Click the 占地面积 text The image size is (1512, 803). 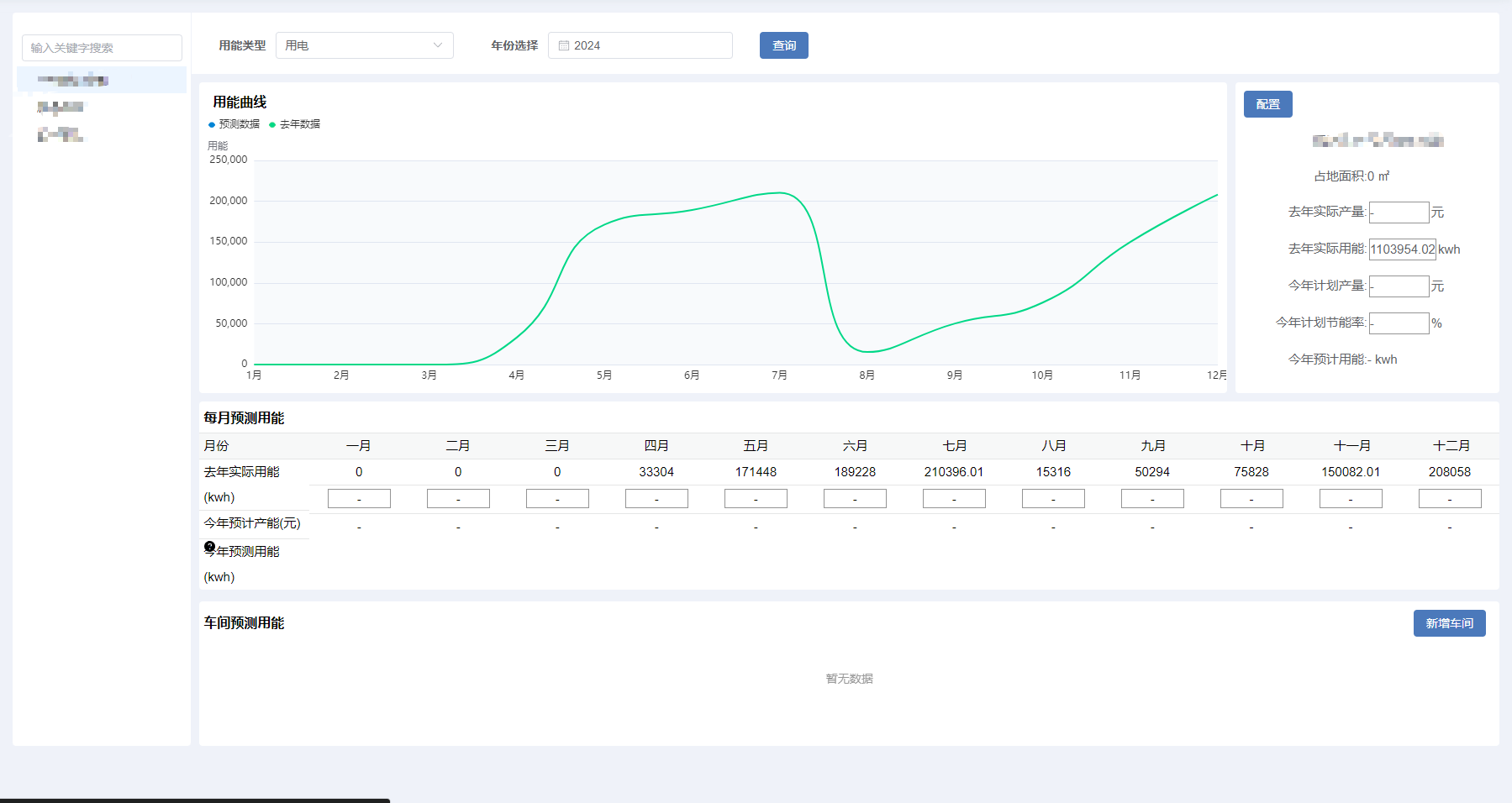coord(1351,176)
